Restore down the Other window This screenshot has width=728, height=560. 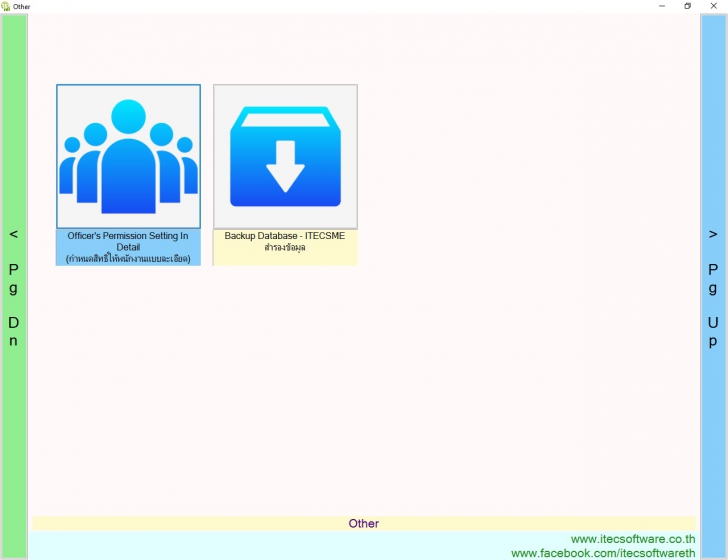point(688,6)
